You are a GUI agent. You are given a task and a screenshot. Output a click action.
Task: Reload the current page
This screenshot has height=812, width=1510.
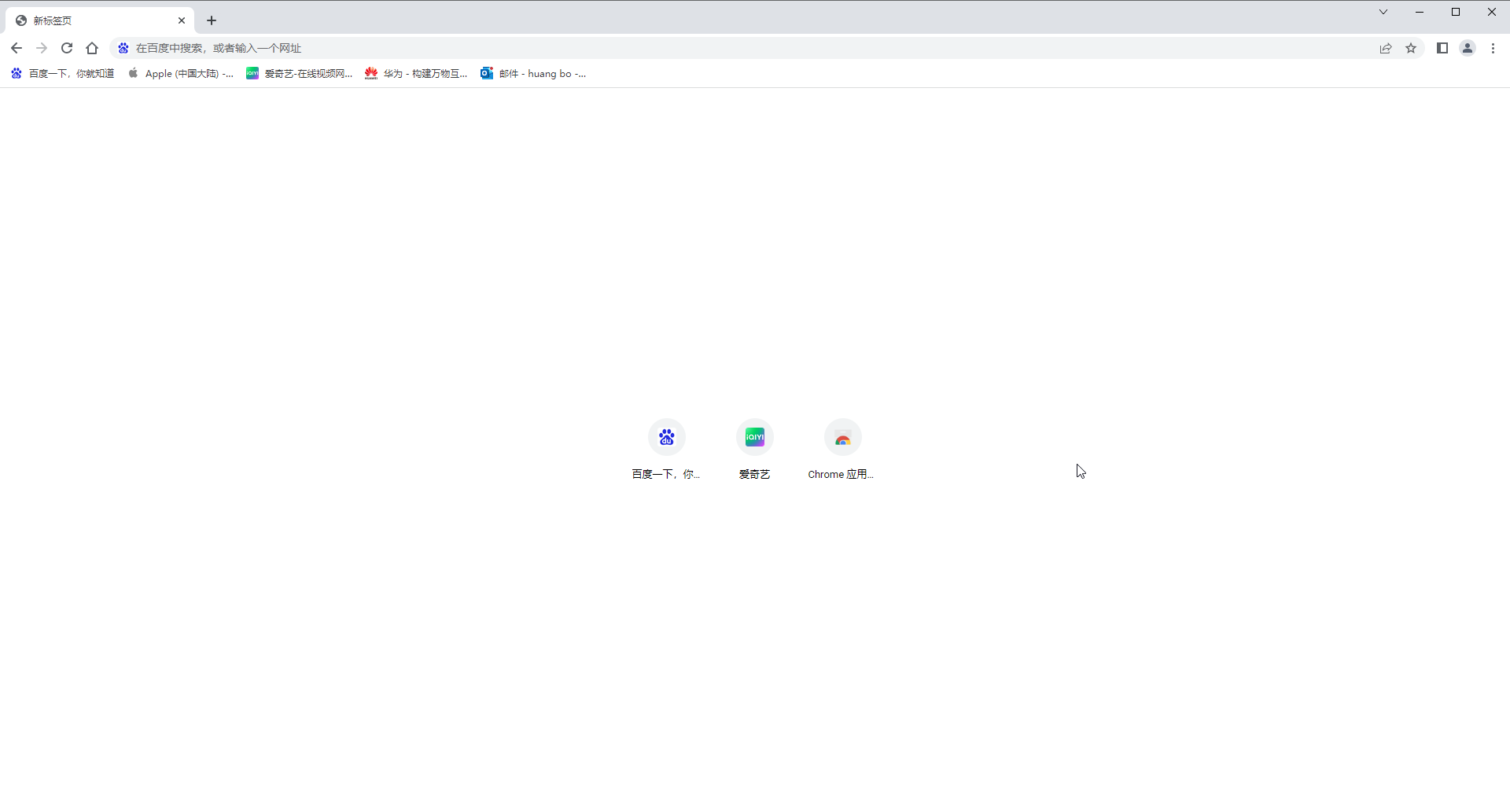pos(67,48)
